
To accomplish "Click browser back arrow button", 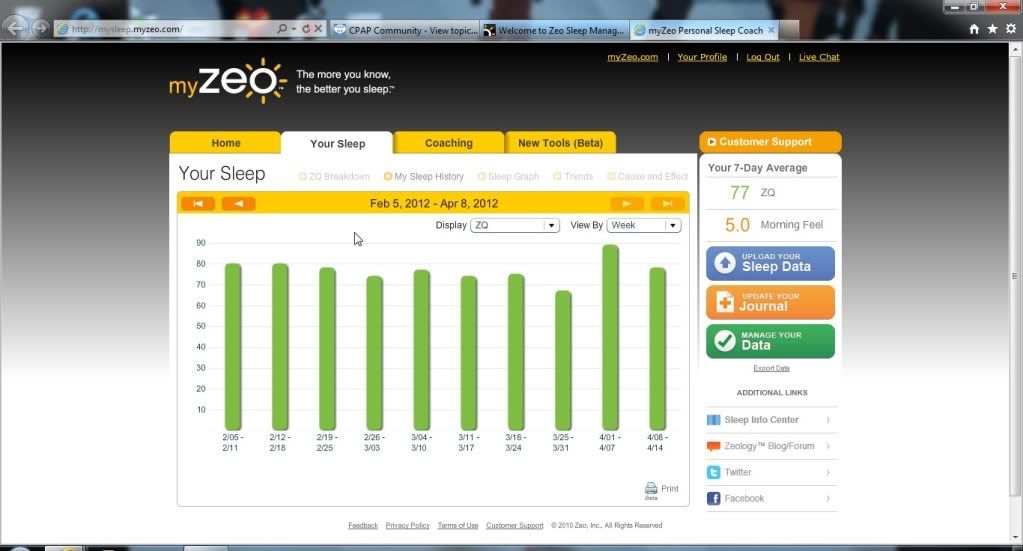I will [x=16, y=27].
